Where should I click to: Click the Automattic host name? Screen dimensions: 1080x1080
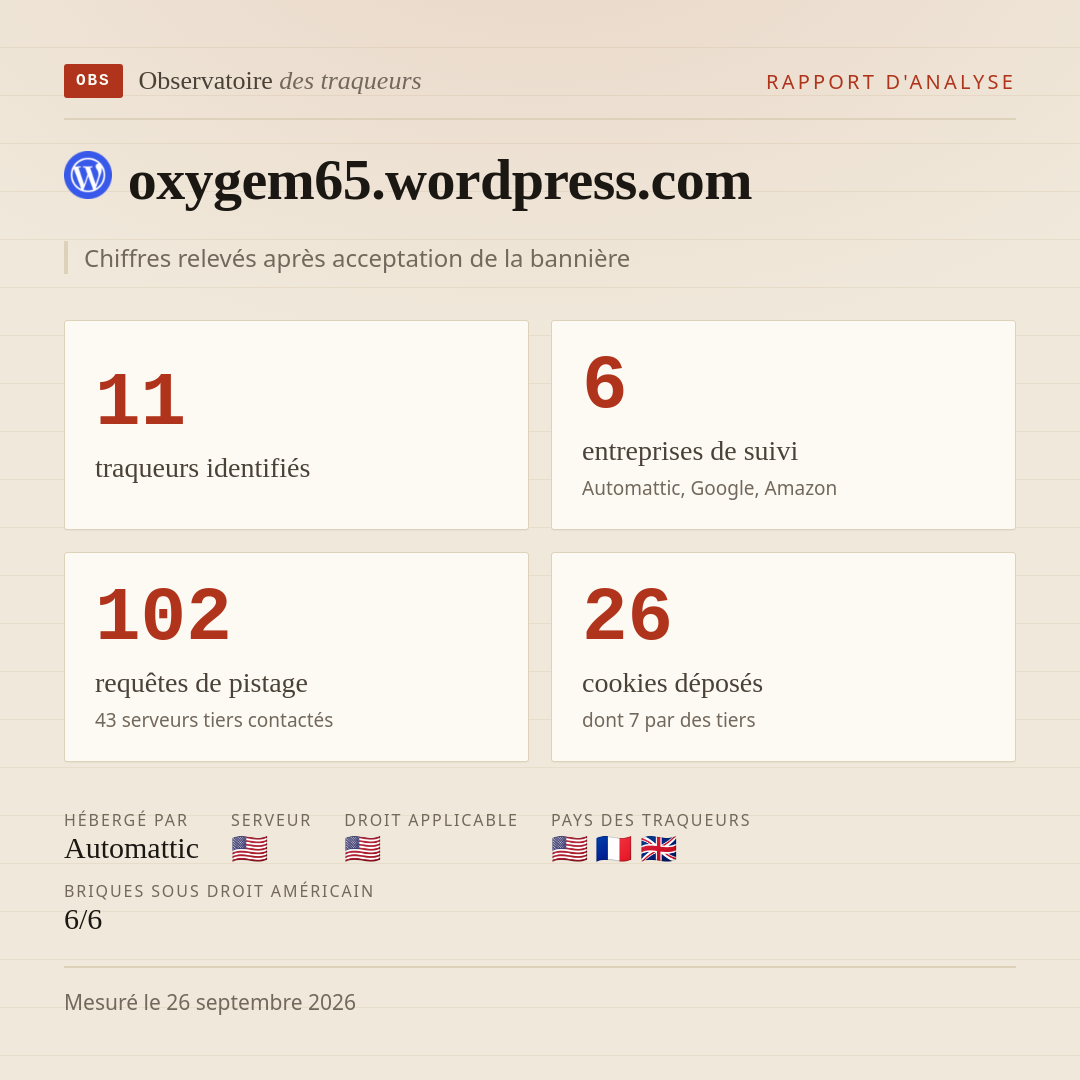[132, 849]
